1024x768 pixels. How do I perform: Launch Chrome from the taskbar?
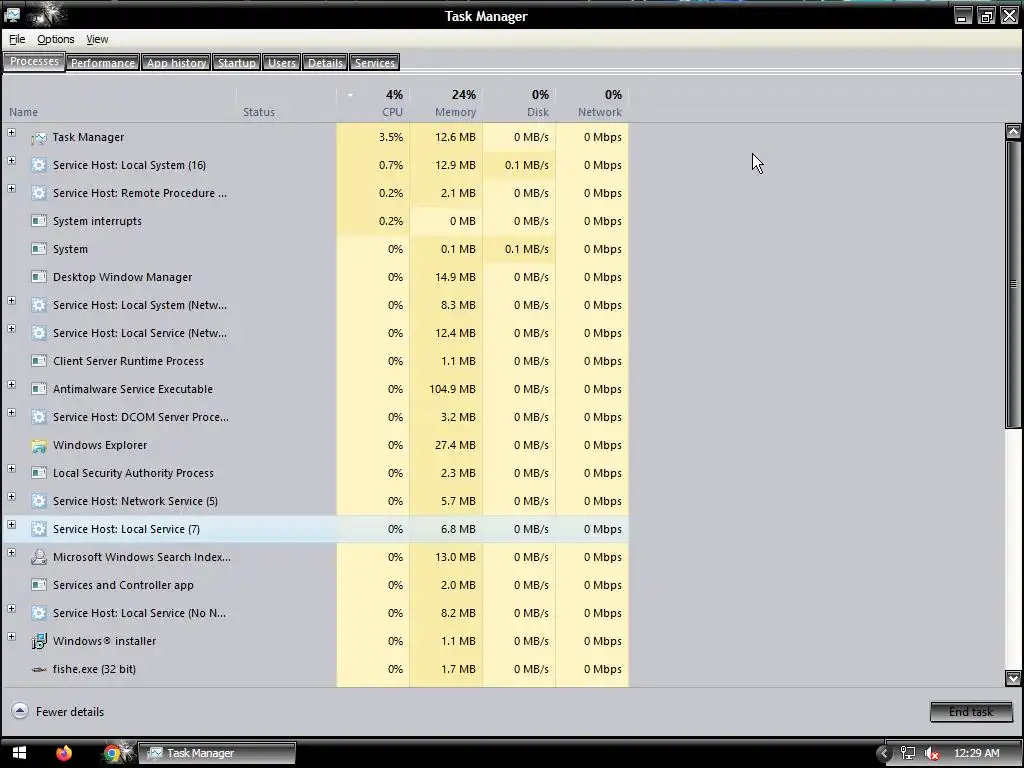click(x=112, y=754)
